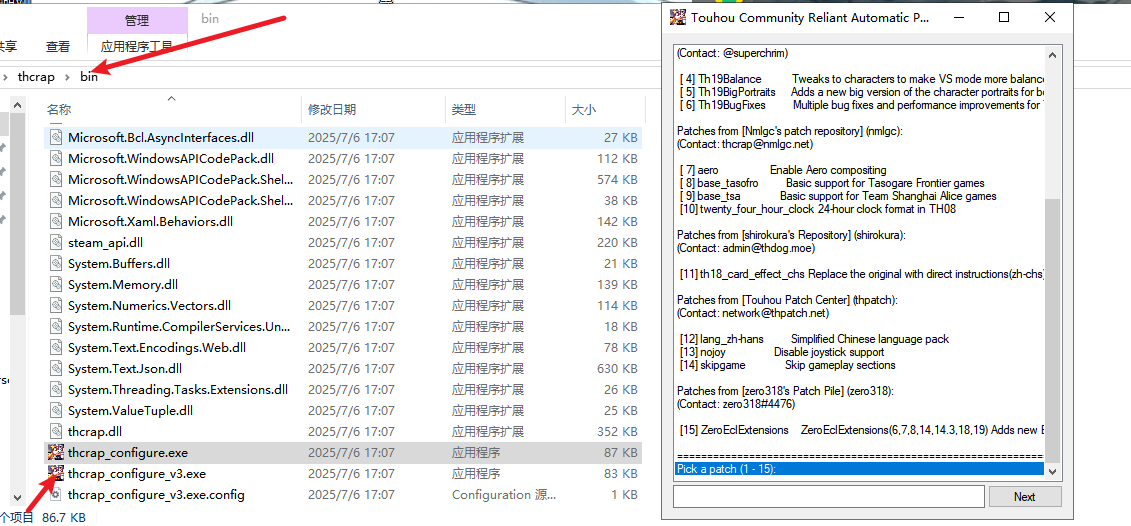This screenshot has height=526, width=1131.
Task: Click the patcher log scrollbar up arrow
Action: 1052,55
